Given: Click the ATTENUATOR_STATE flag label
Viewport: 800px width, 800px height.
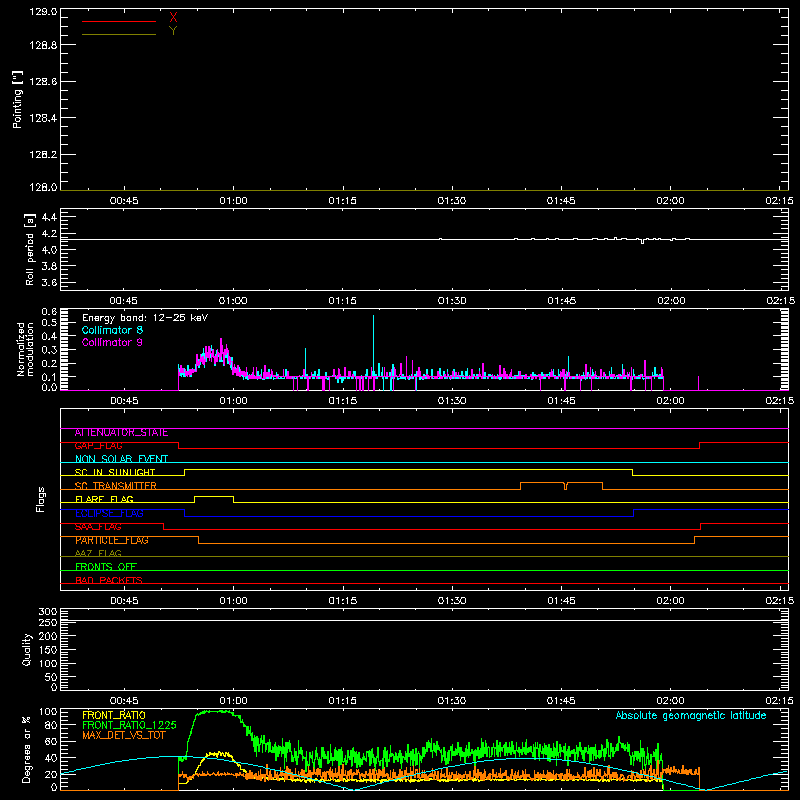Looking at the screenshot, I should [121, 433].
